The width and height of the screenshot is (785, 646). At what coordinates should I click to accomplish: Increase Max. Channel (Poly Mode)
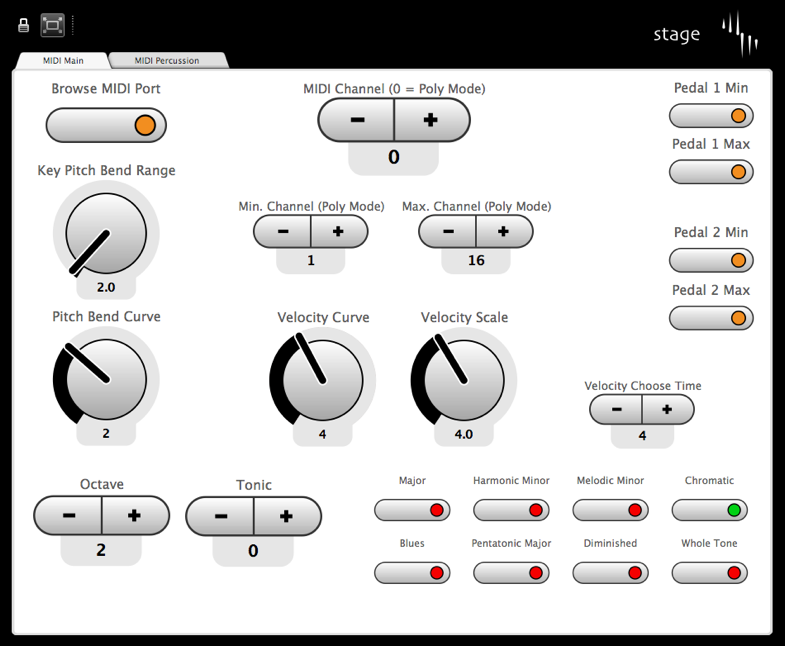coord(504,231)
